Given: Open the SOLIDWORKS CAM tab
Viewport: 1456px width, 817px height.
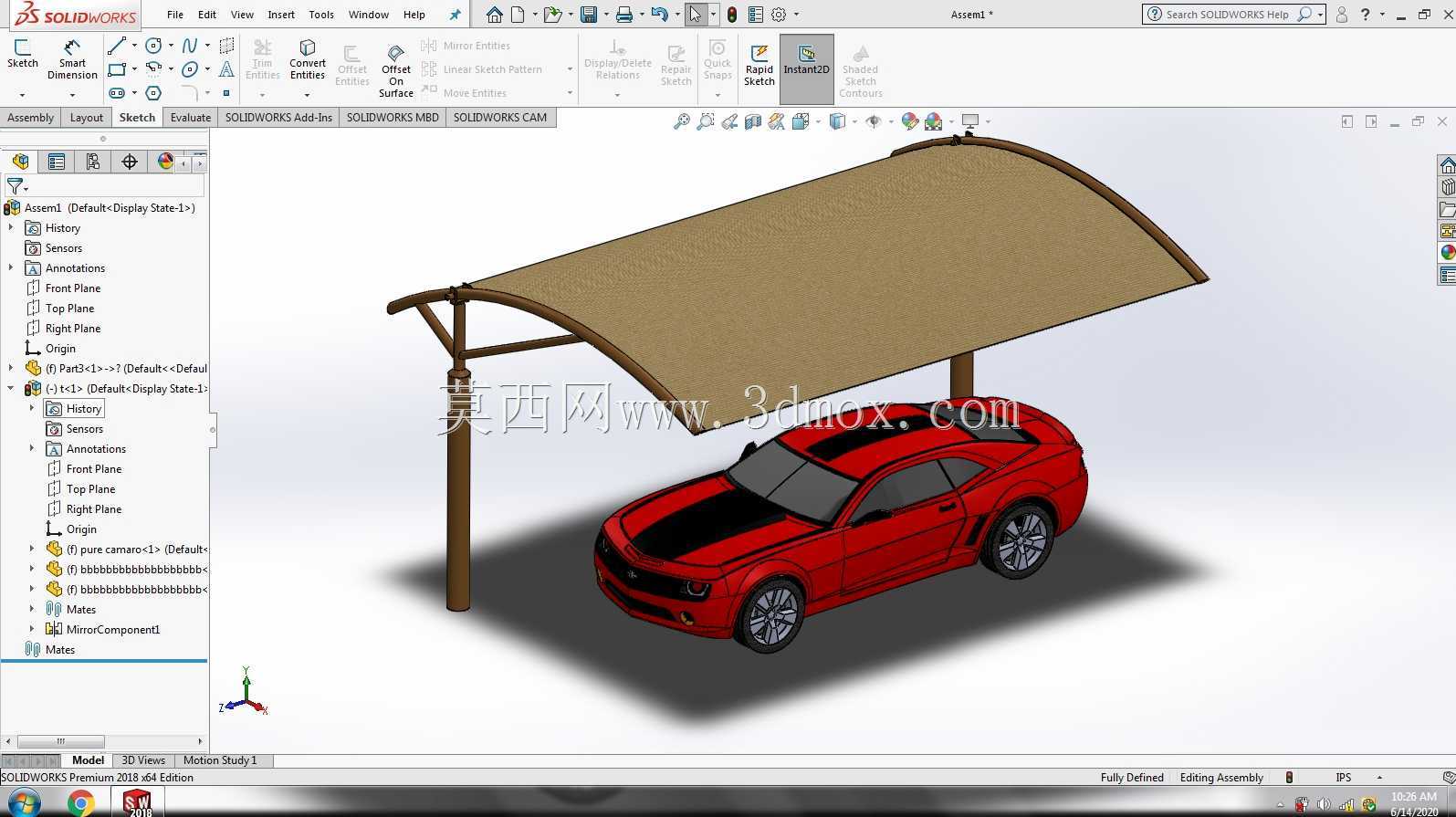Looking at the screenshot, I should 500,117.
